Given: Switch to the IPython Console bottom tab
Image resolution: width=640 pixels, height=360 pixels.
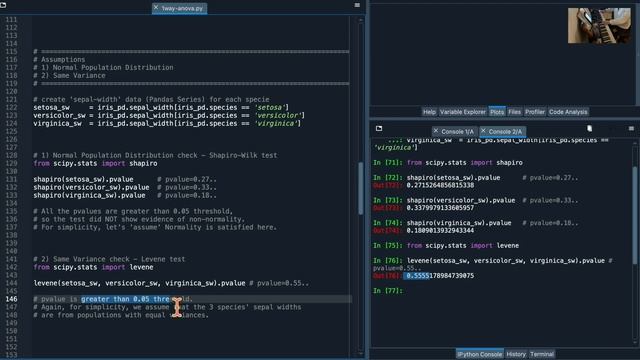Looking at the screenshot, I should coord(480,354).
